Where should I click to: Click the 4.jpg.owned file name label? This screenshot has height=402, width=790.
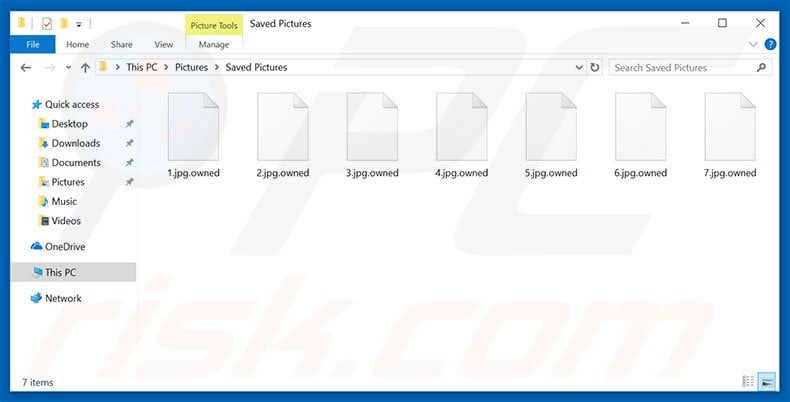click(462, 173)
